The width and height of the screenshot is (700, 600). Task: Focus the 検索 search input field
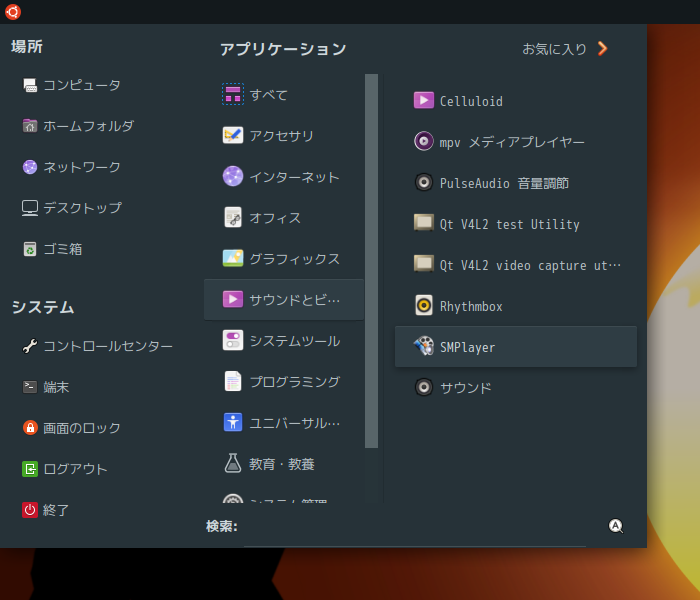pyautogui.click(x=415, y=527)
